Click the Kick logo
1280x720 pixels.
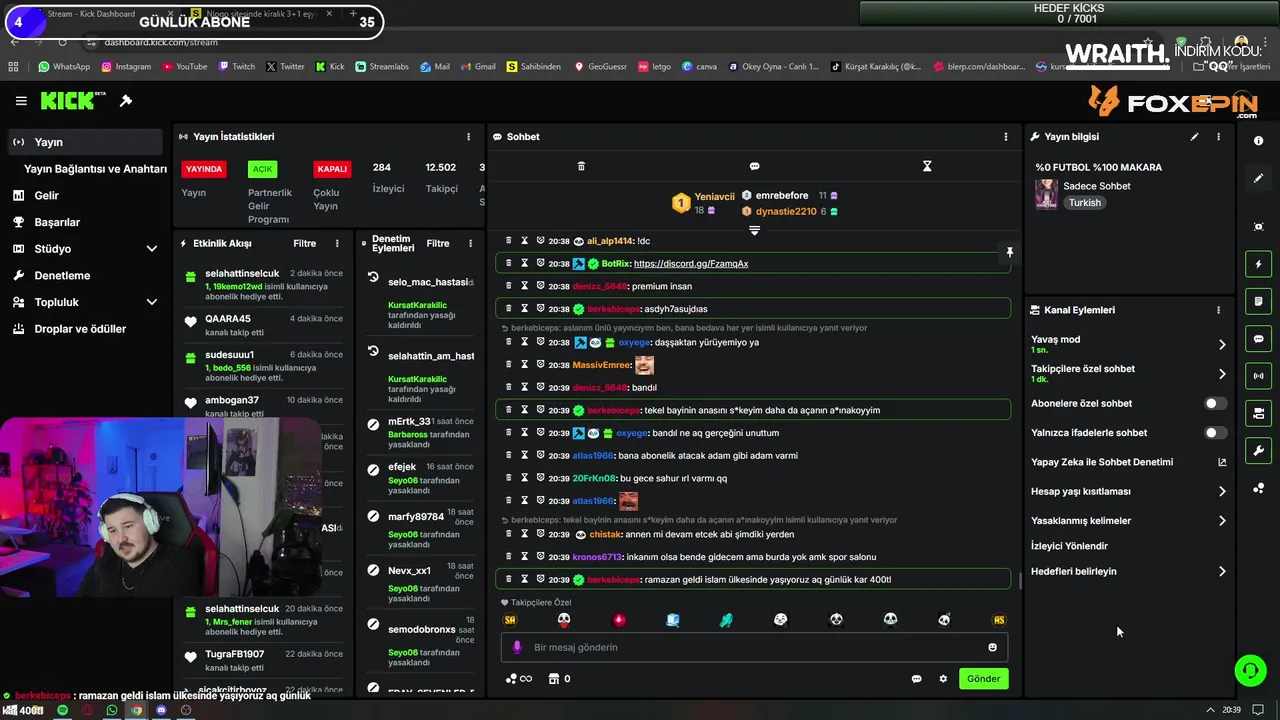73,101
